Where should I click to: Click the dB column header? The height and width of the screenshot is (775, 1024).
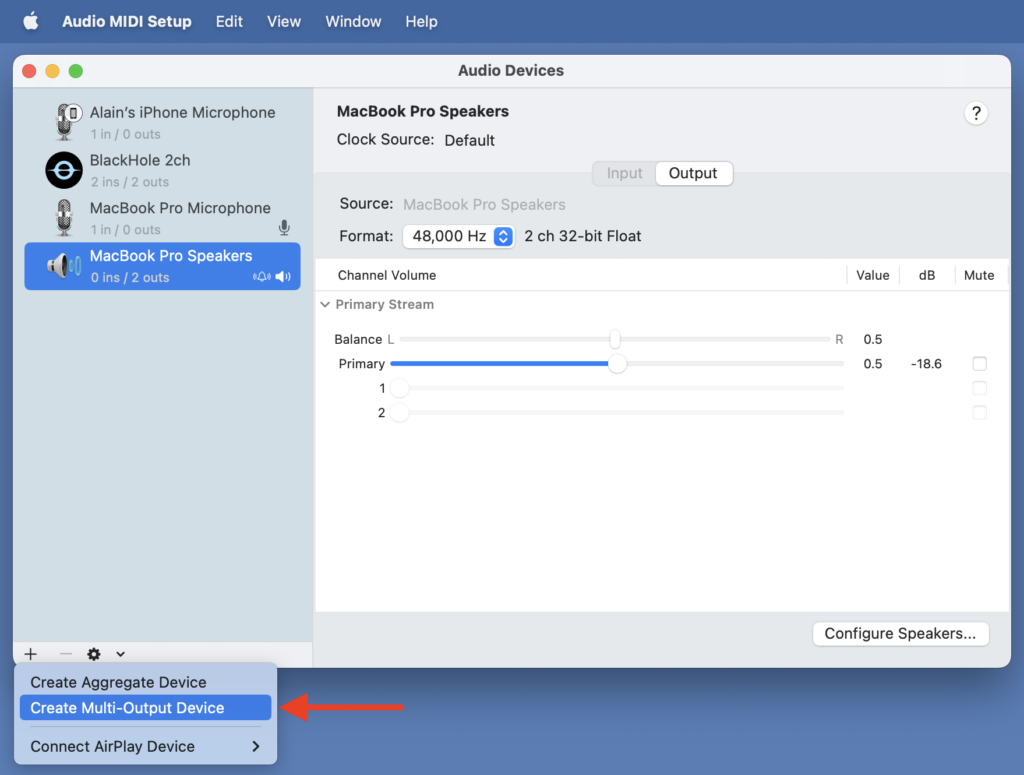point(927,275)
